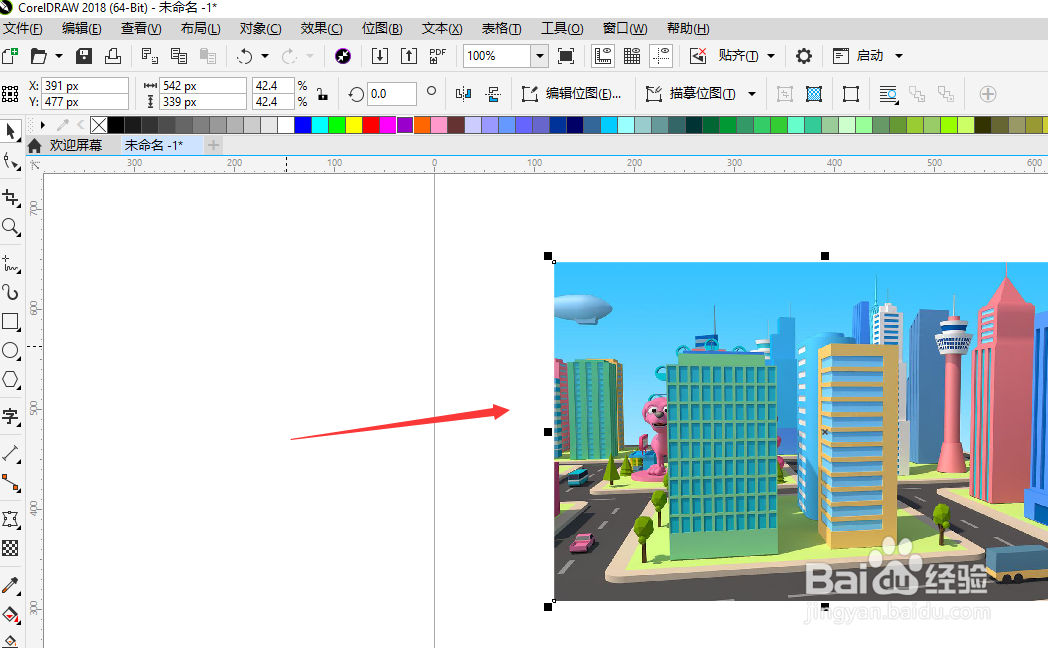This screenshot has width=1048, height=648.
Task: Toggle the lock ratio padlock
Action: (x=322, y=94)
